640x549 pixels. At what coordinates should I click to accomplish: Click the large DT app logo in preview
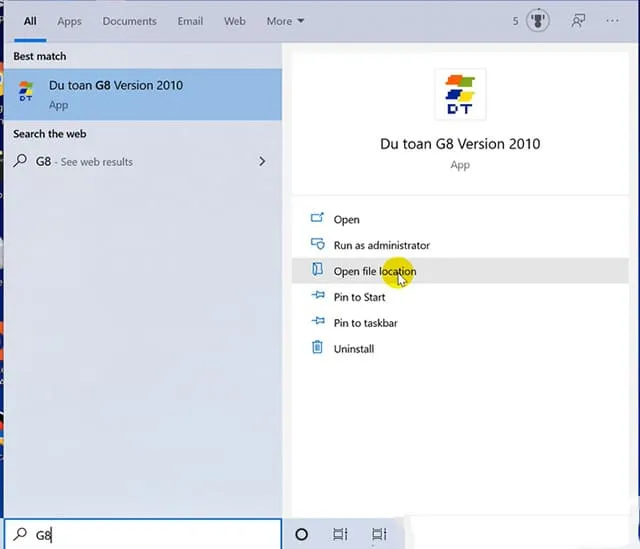point(460,95)
